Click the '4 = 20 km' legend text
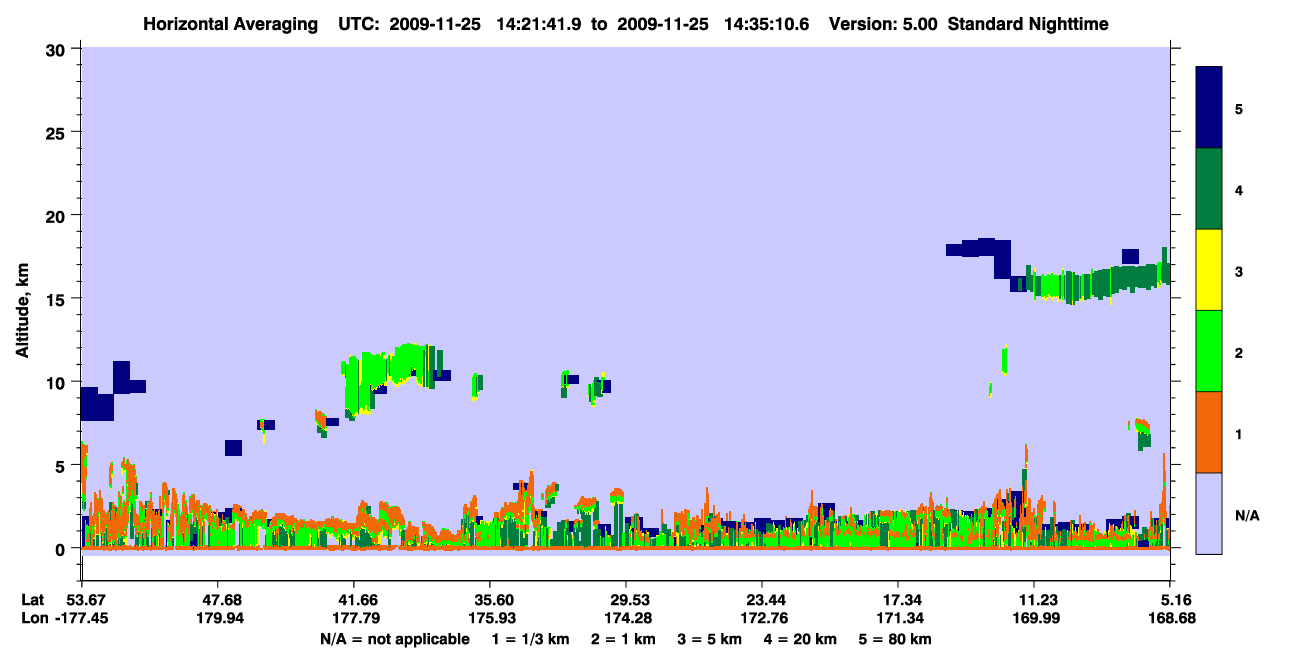 point(799,638)
